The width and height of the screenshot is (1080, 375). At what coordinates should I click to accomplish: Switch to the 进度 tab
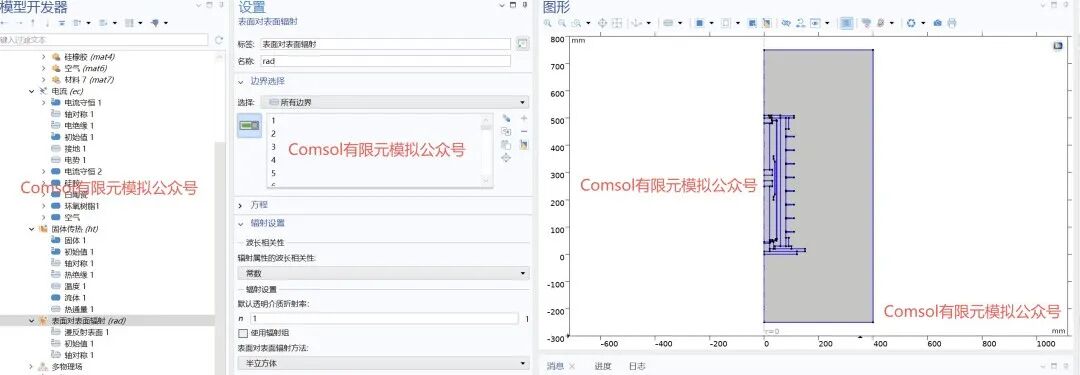603,366
